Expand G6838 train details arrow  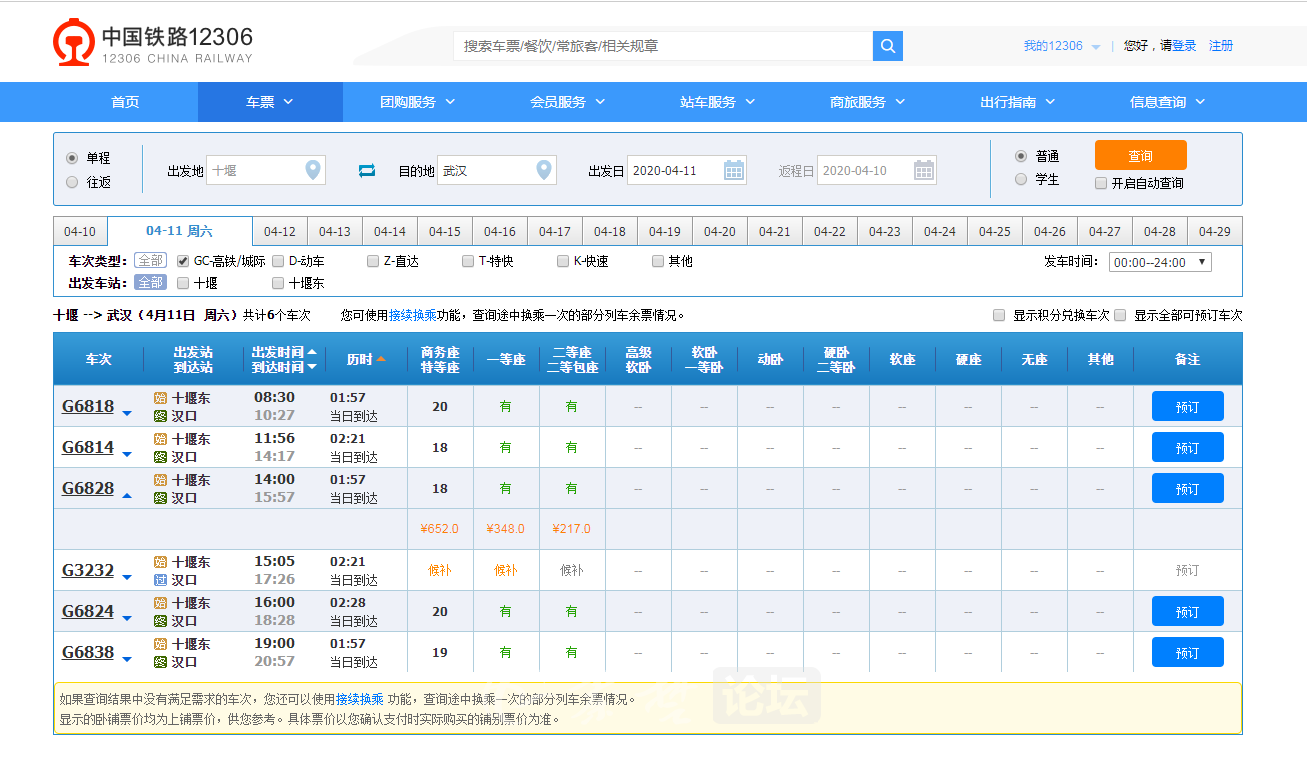click(127, 659)
